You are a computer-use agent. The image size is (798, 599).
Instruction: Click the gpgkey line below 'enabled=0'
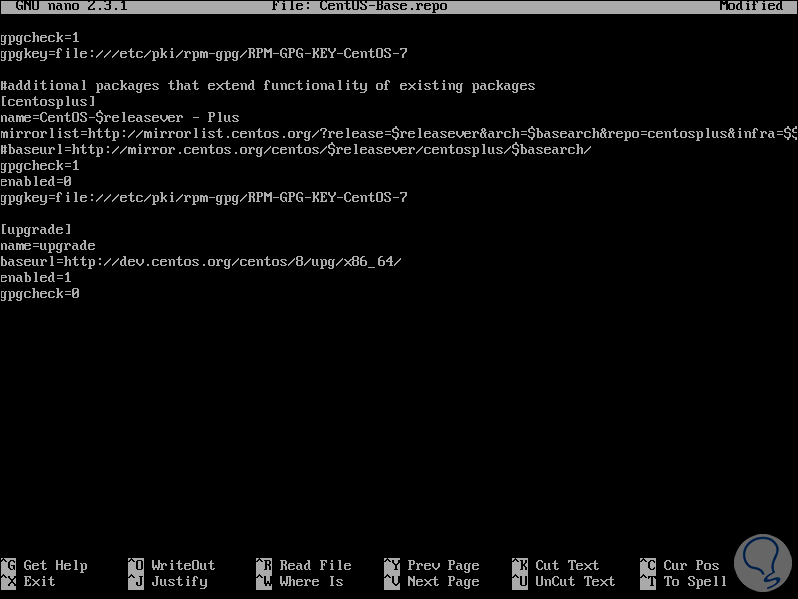204,197
